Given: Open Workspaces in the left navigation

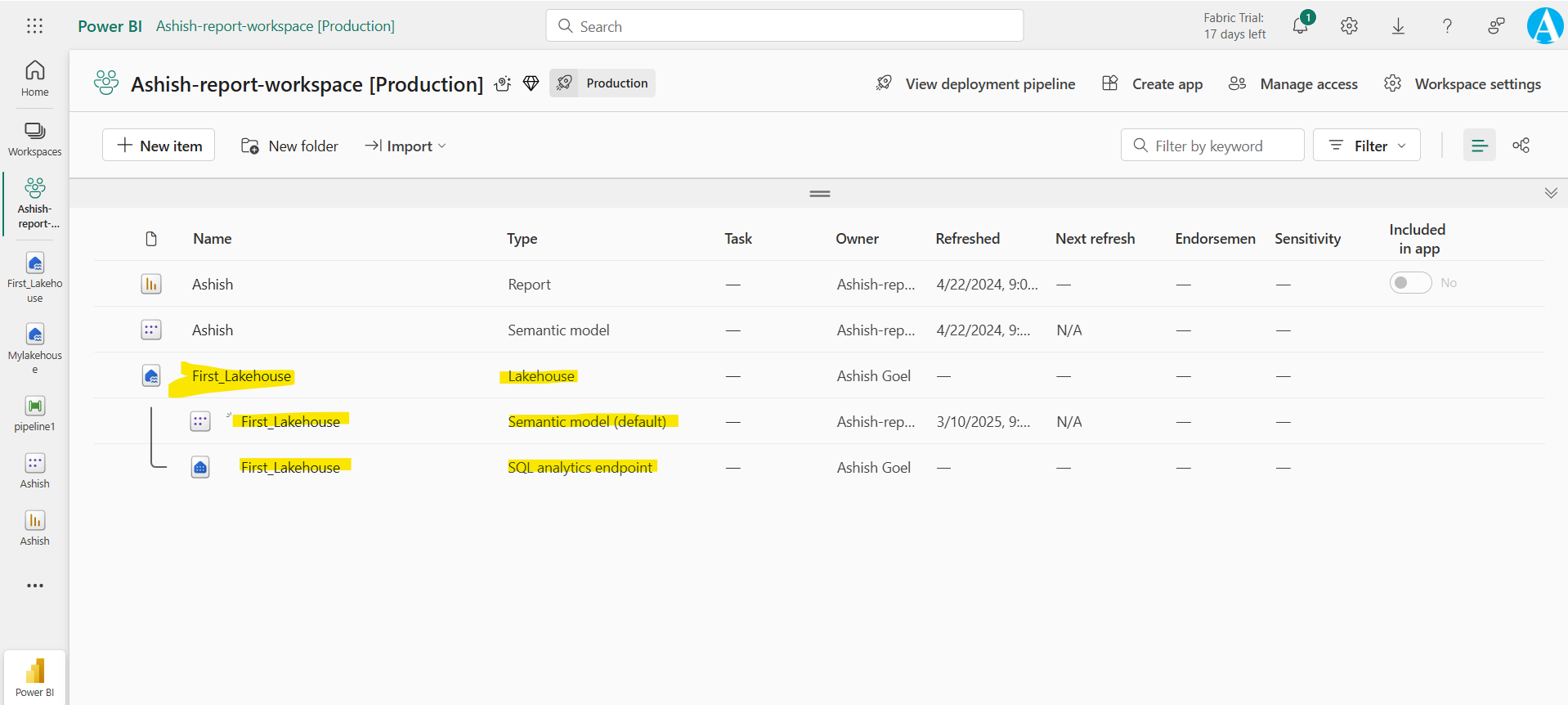Looking at the screenshot, I should [34, 138].
